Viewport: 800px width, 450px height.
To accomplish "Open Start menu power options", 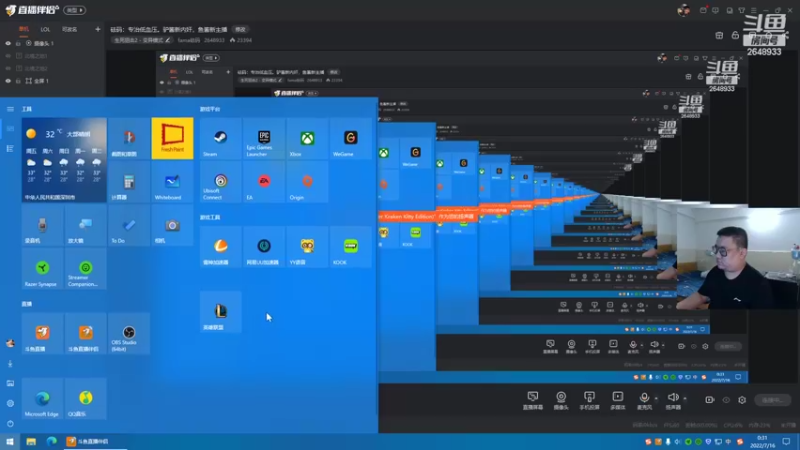I will click(x=10, y=424).
